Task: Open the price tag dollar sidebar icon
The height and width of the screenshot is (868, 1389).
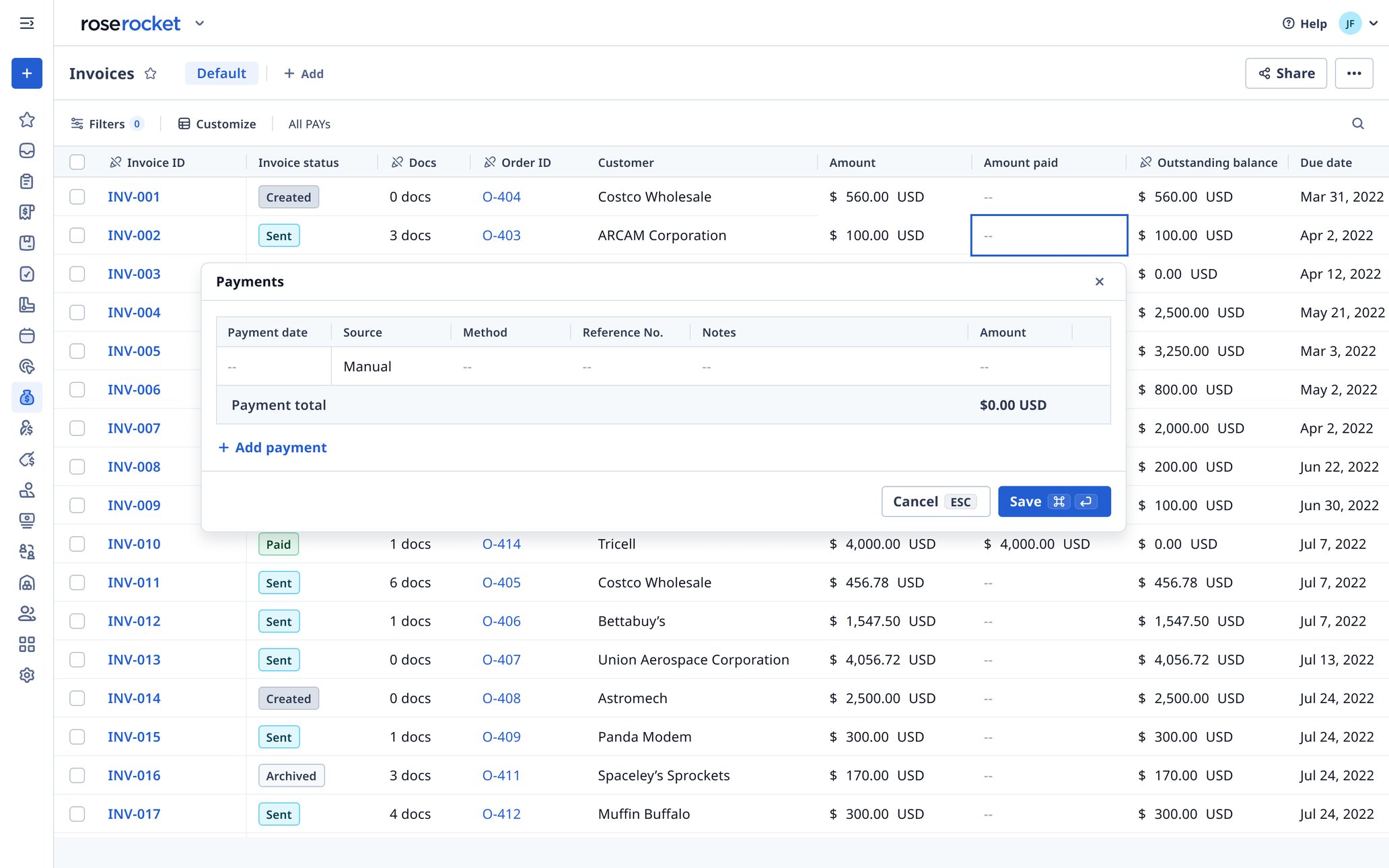Action: click(27, 460)
